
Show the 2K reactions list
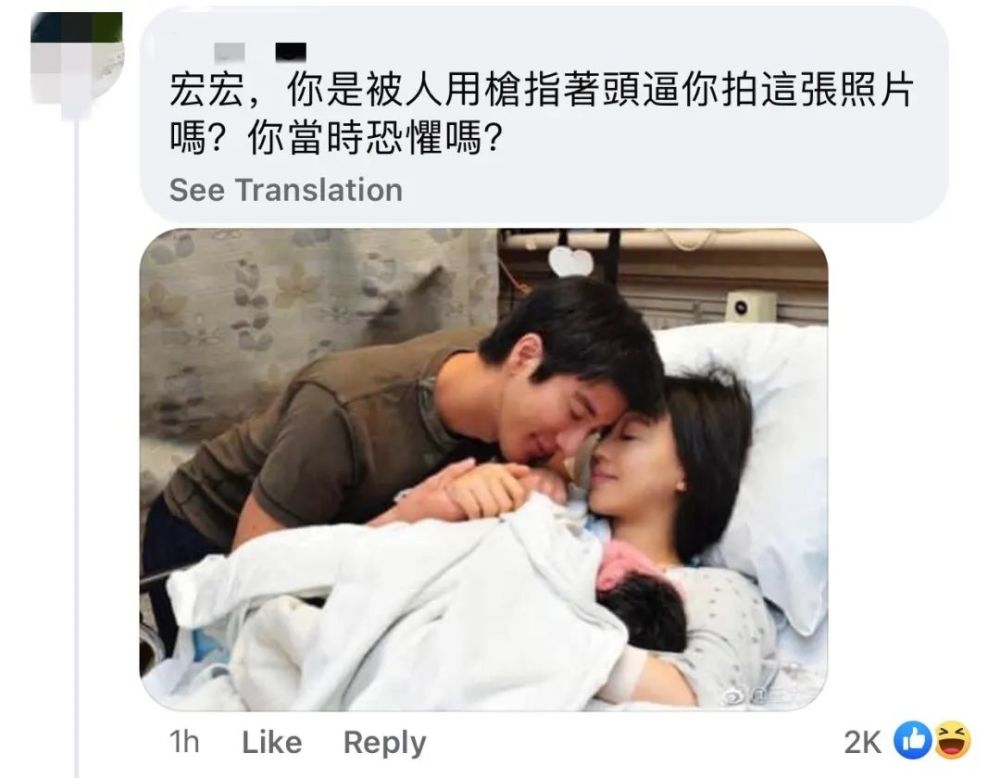click(x=862, y=742)
